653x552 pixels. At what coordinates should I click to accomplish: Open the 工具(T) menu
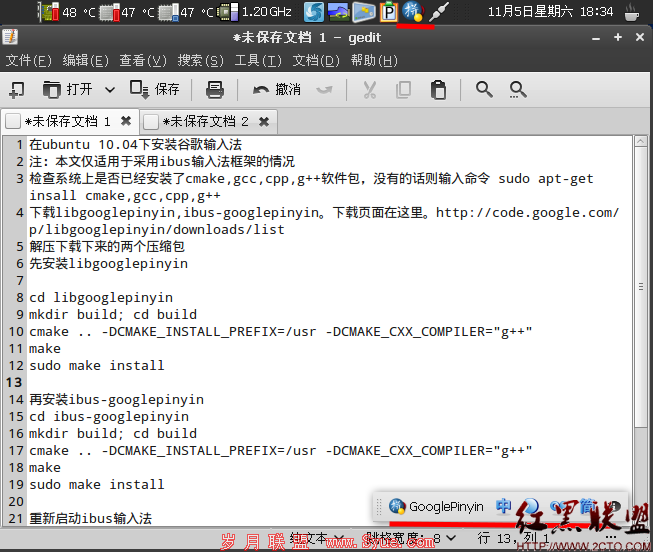pos(258,61)
